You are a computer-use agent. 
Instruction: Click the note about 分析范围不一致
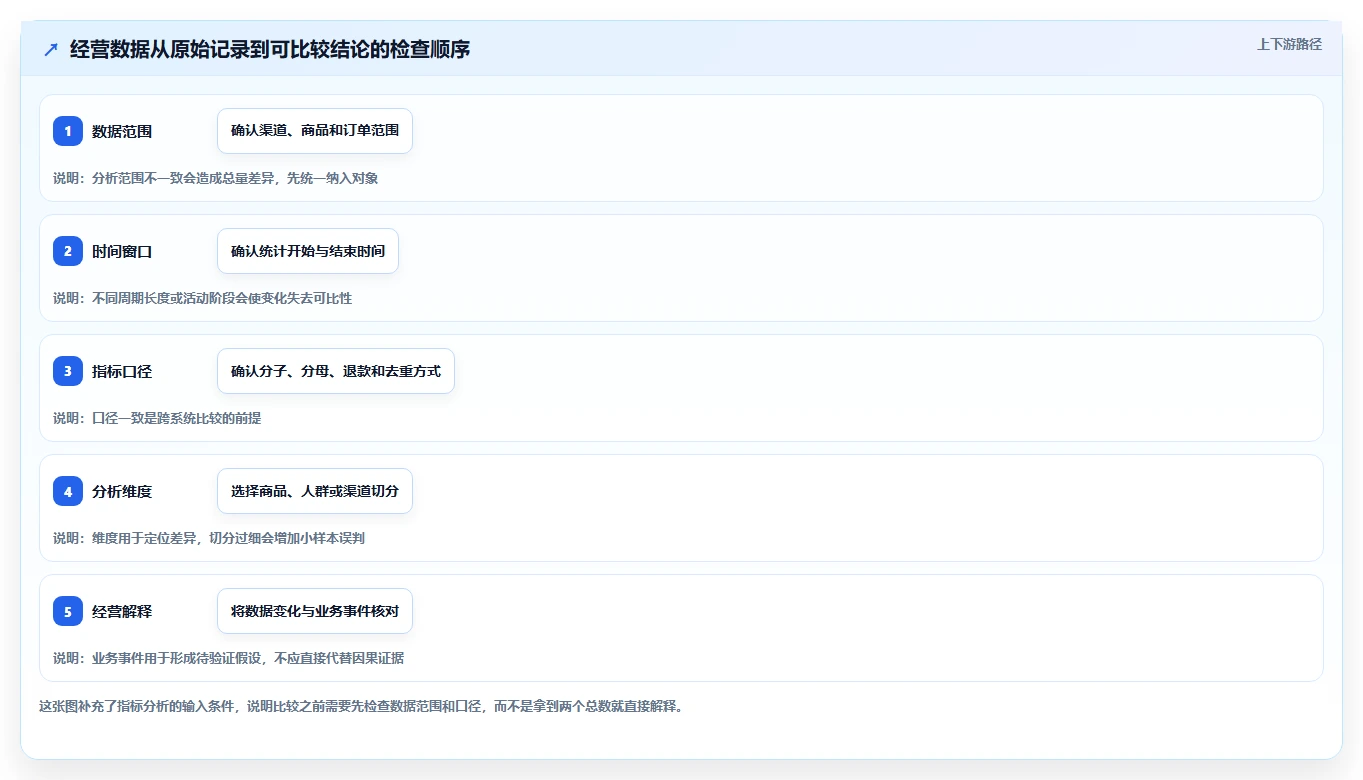tap(216, 178)
